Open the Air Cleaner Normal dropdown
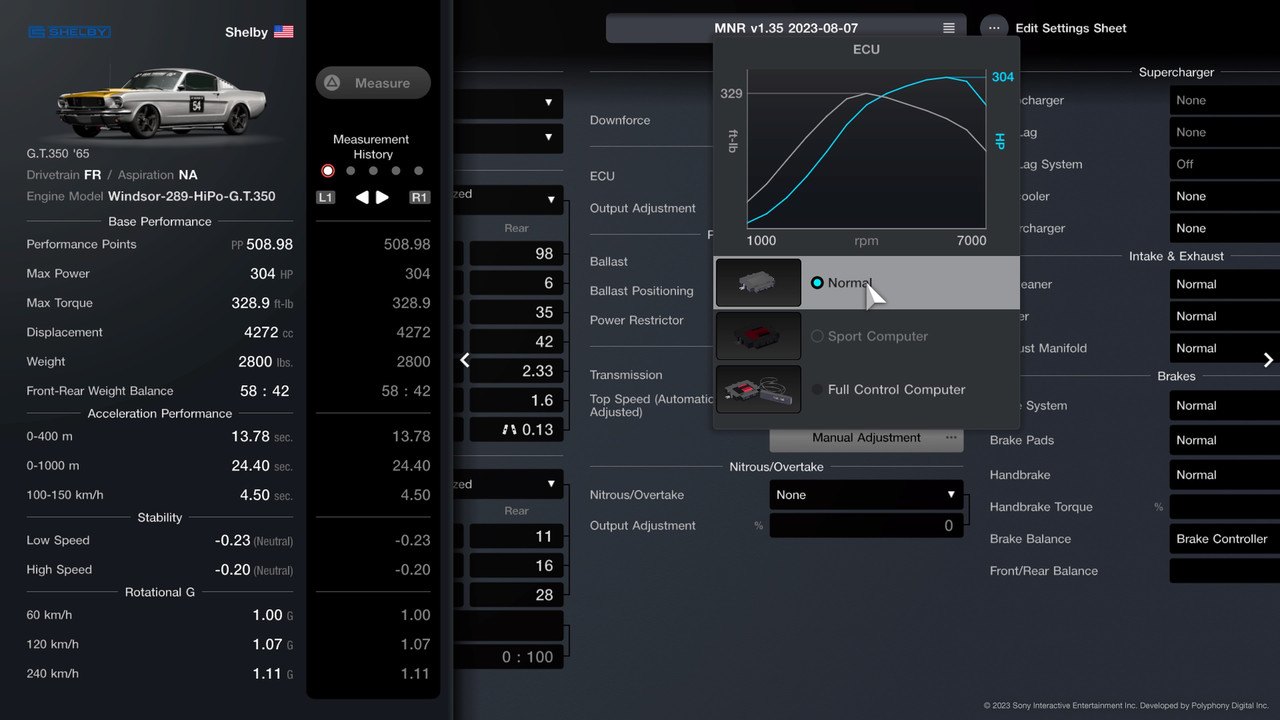Screen dimensions: 1280x720 tap(1225, 284)
